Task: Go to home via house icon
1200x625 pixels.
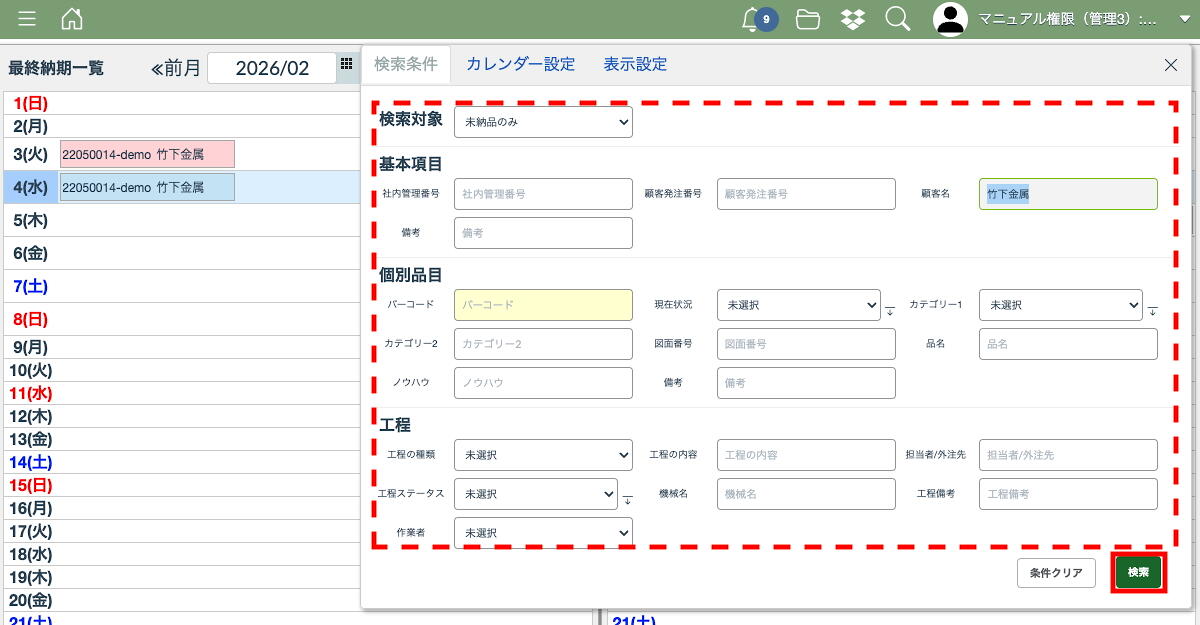Action: pyautogui.click(x=72, y=19)
